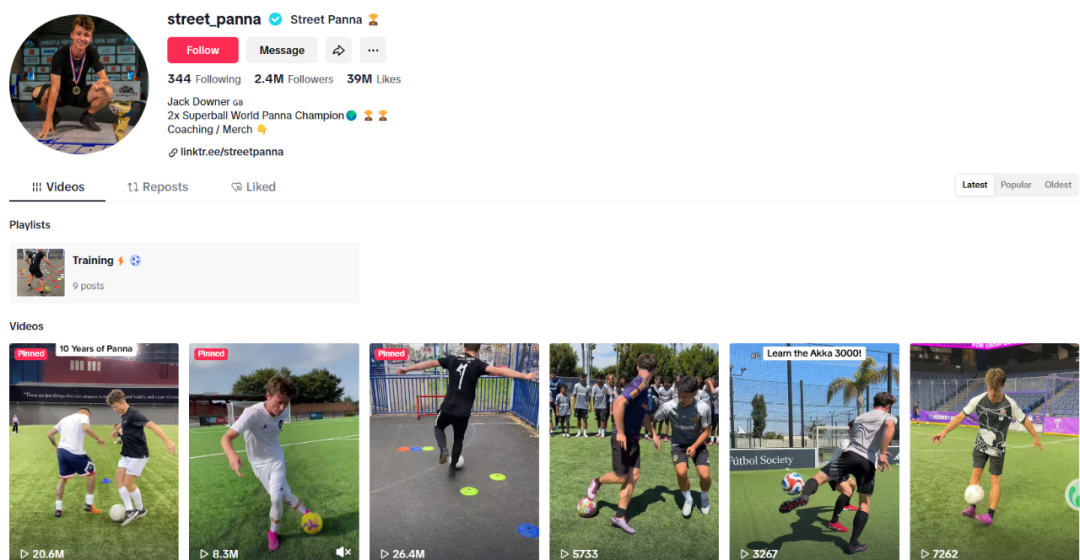Click the street_panna profile picture

(x=79, y=84)
